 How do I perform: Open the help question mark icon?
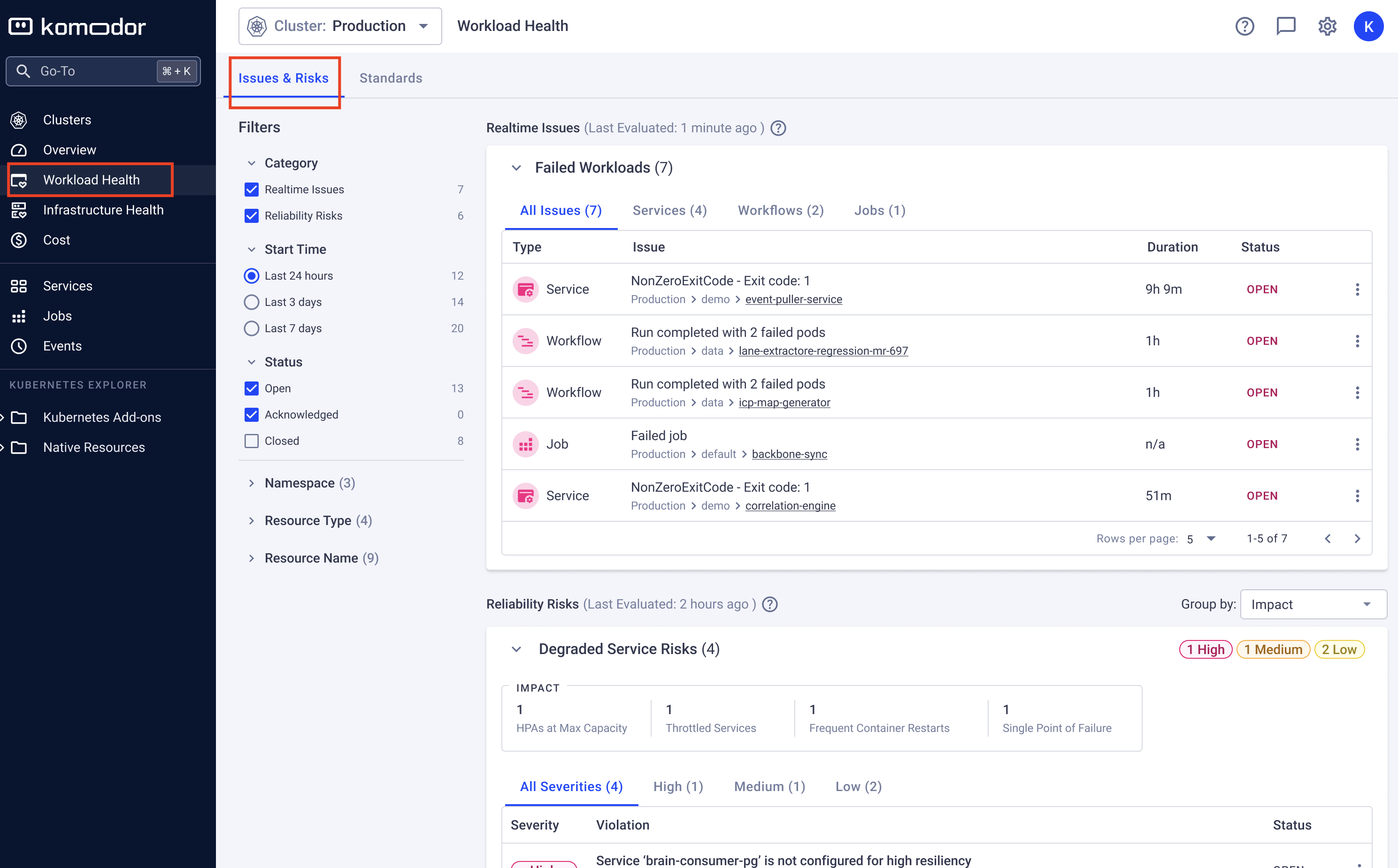(x=1244, y=26)
